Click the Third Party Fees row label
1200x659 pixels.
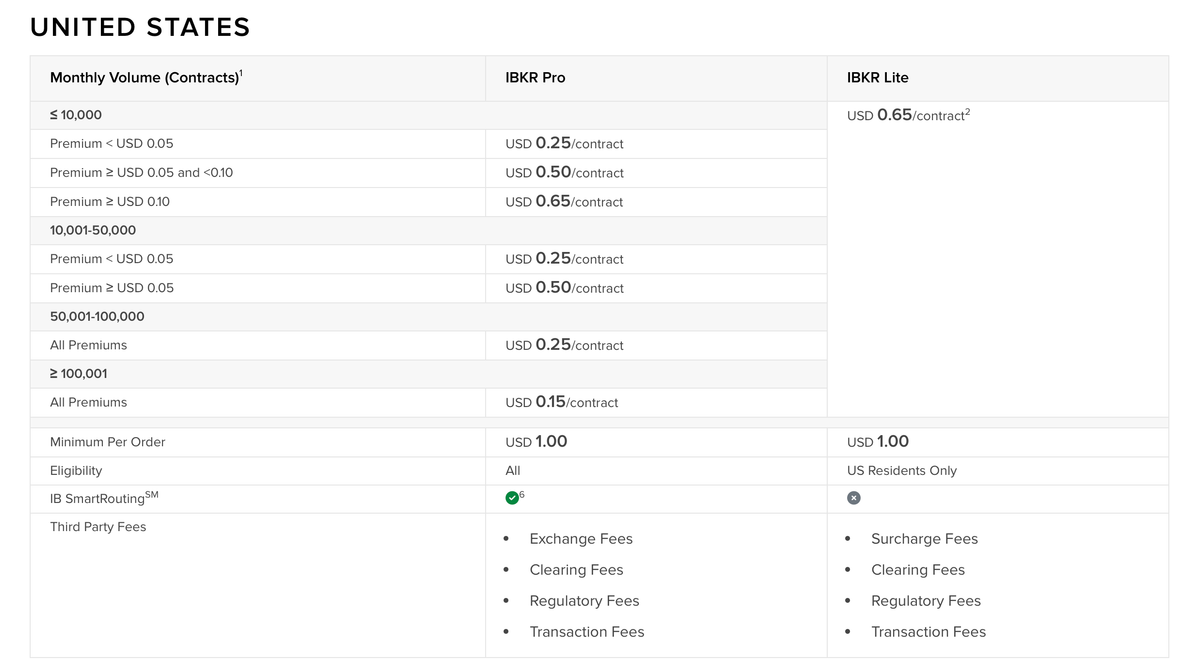(98, 527)
